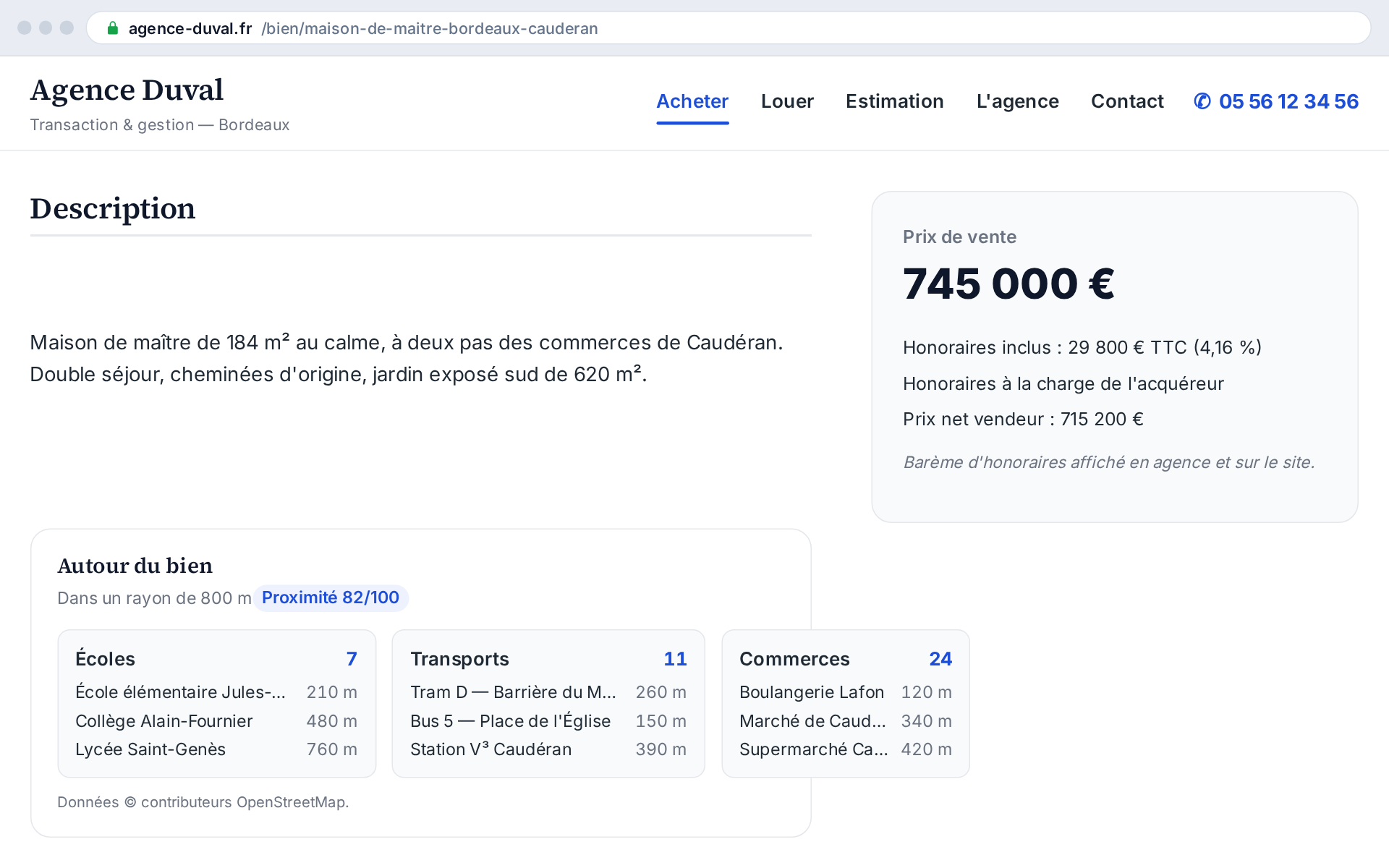Viewport: 1389px width, 868px height.
Task: Select Tram D — Barrière du M... row
Action: (548, 692)
